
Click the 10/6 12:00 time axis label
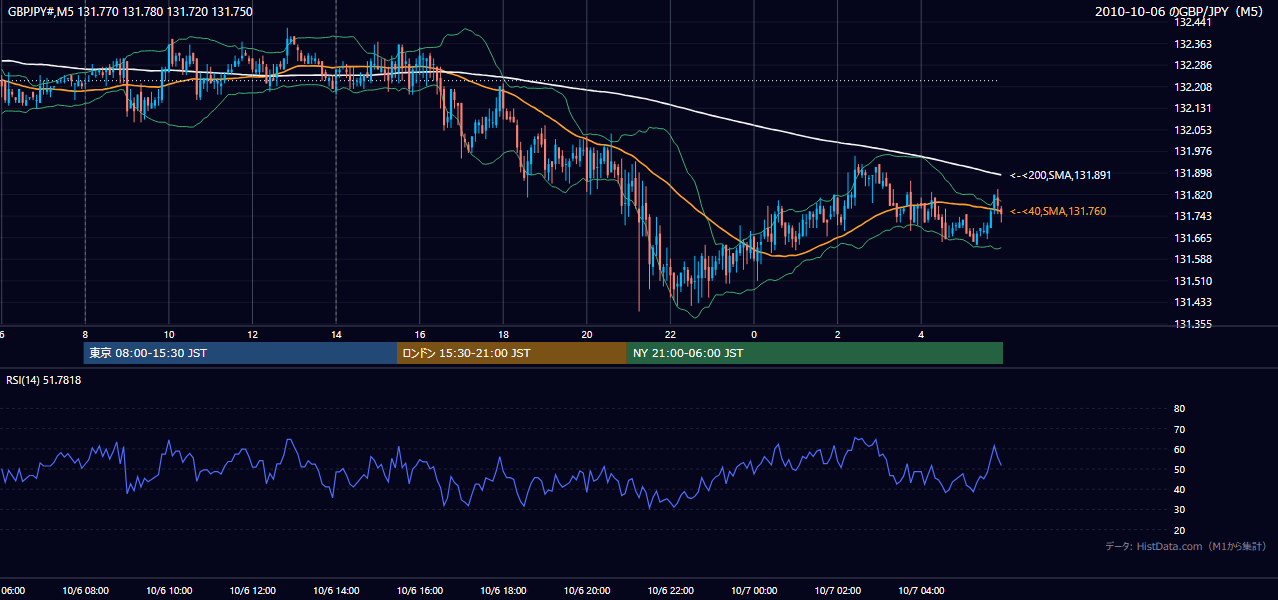tap(252, 591)
